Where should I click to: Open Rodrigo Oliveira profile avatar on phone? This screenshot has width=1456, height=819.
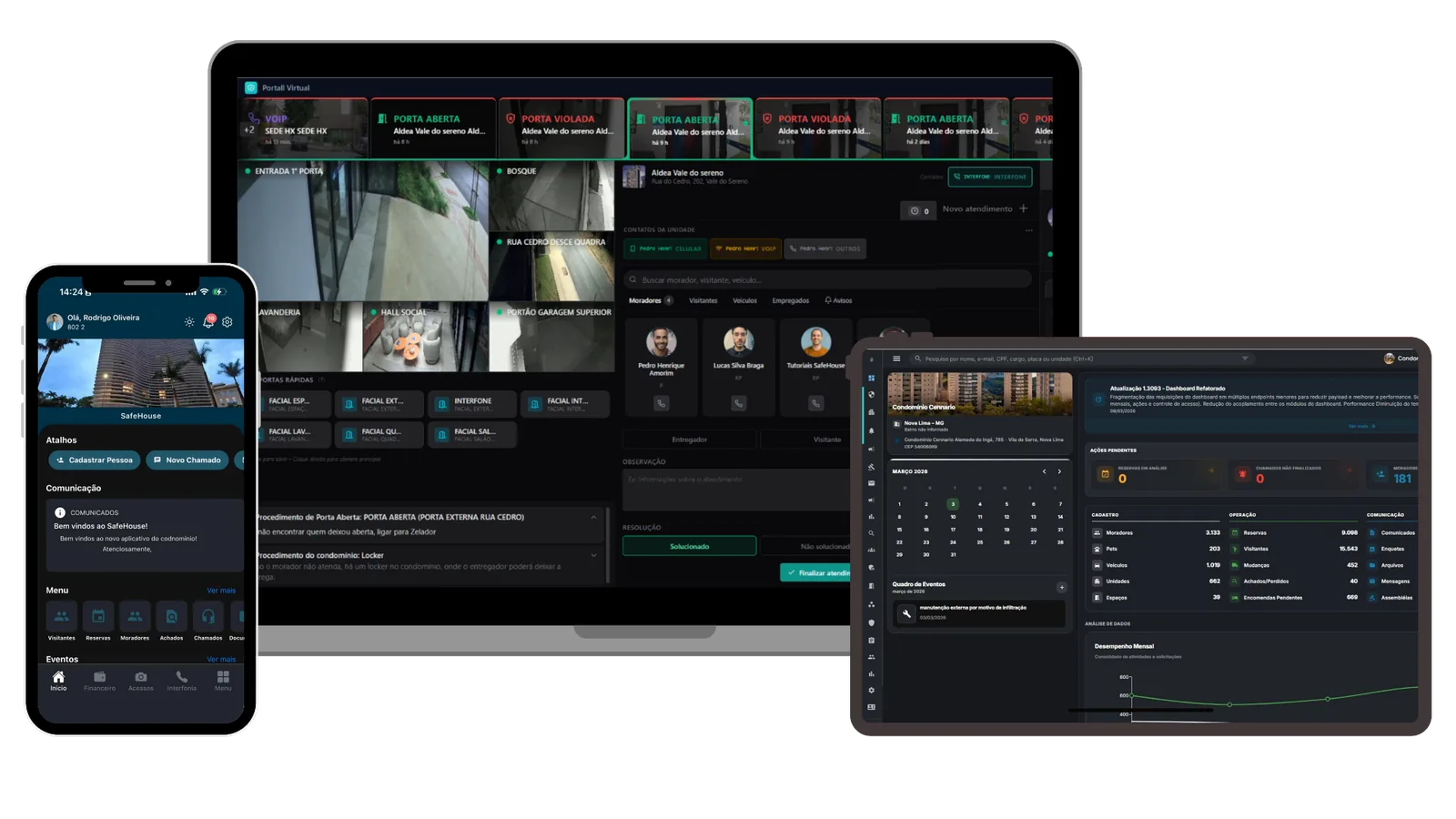tap(55, 321)
